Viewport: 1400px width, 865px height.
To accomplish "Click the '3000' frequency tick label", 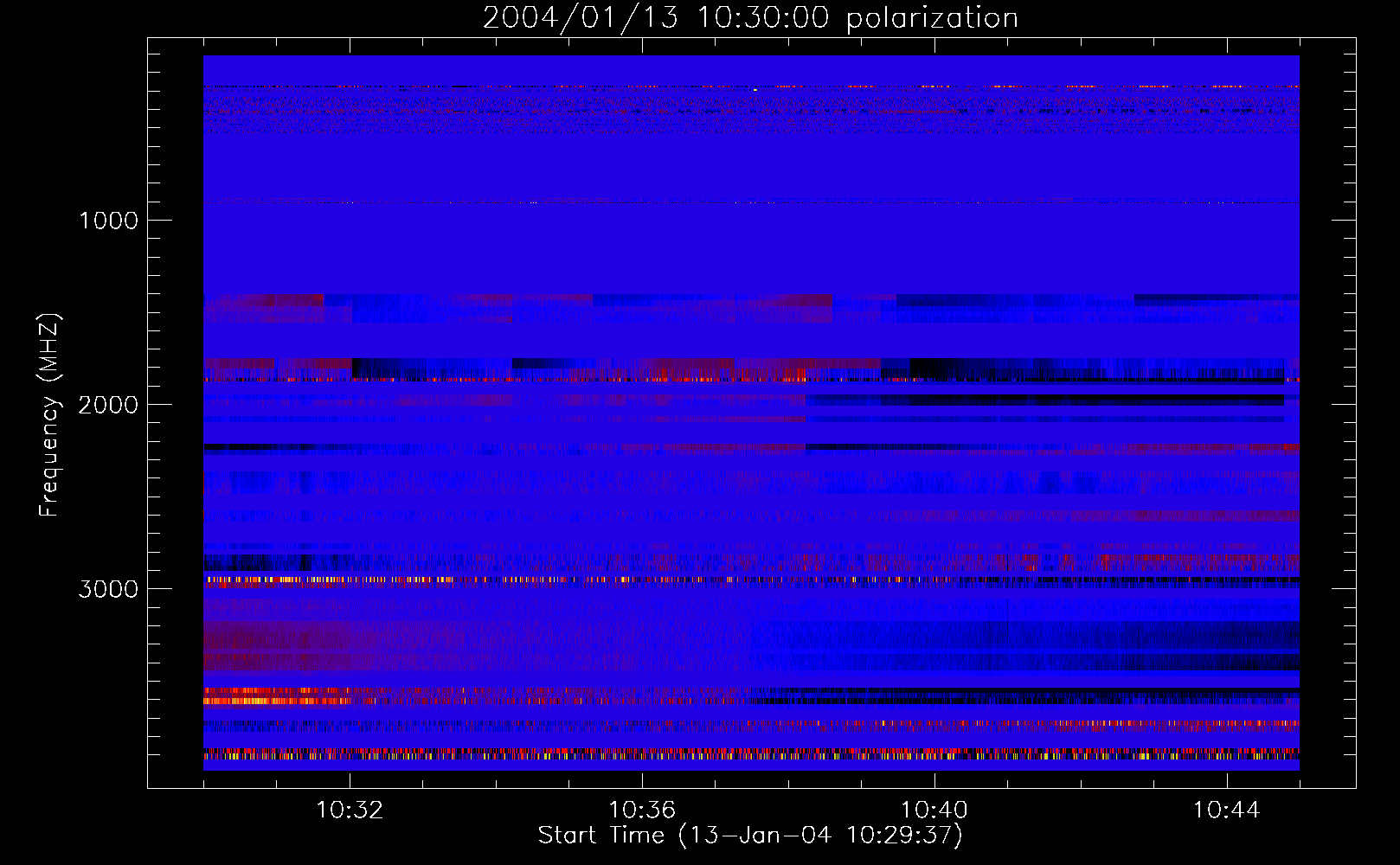I will pyautogui.click(x=108, y=589).
